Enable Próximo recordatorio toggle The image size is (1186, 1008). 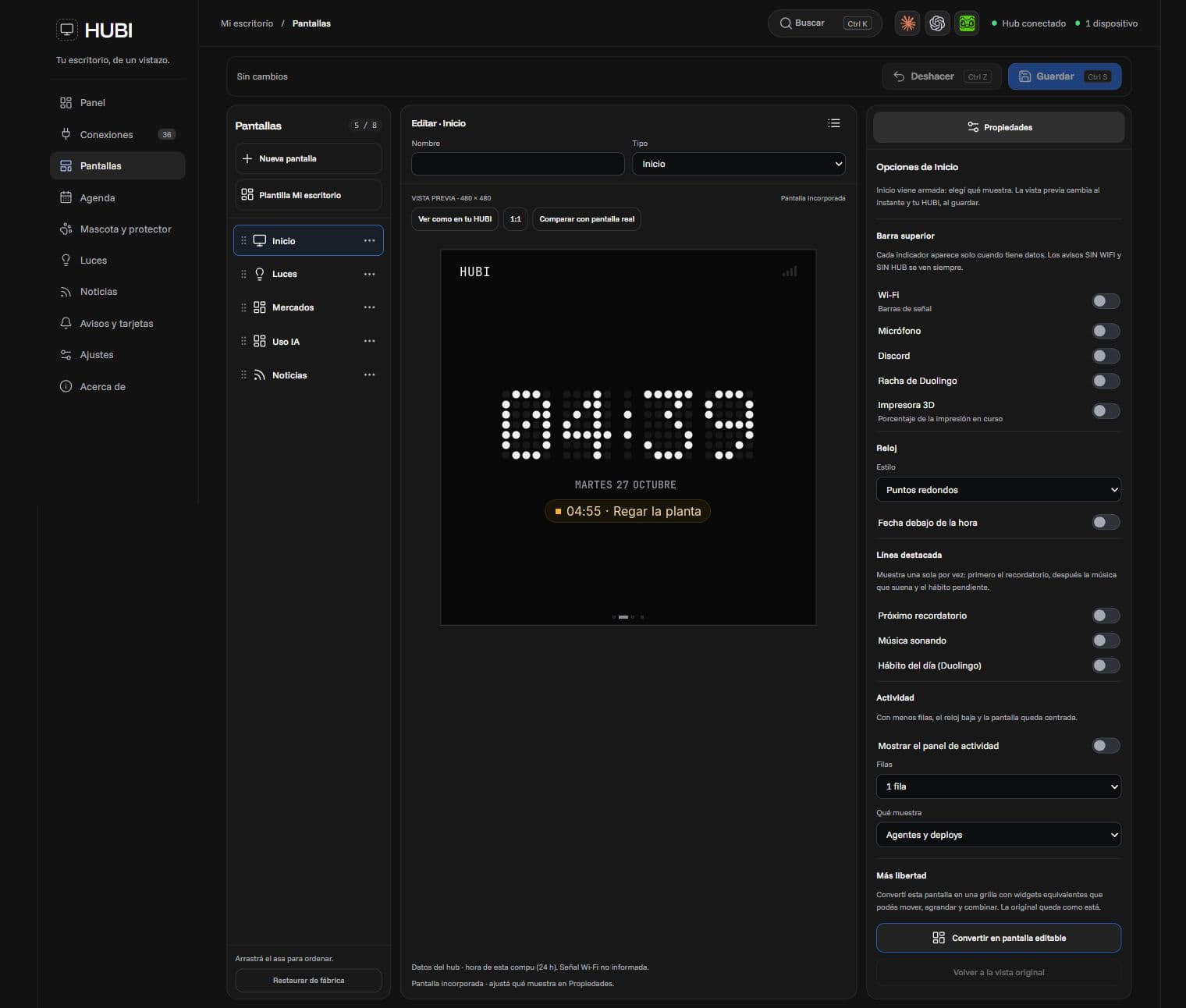click(x=1106, y=616)
